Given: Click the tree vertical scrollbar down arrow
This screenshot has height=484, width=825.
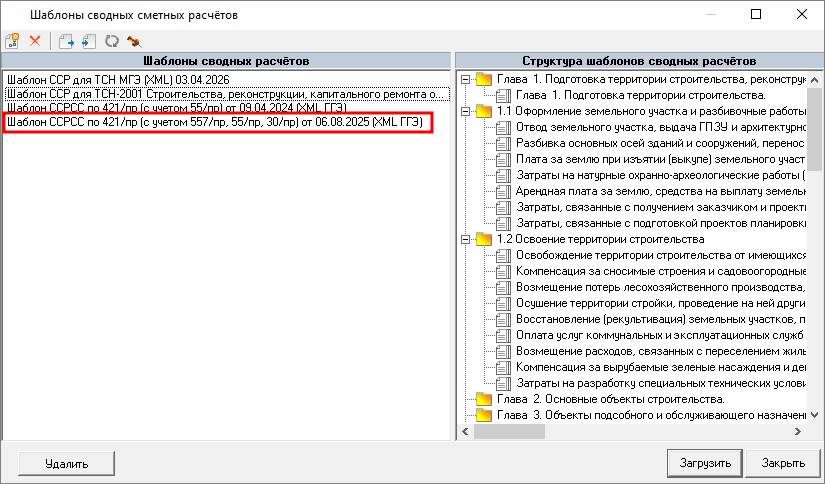Looking at the screenshot, I should click(814, 415).
